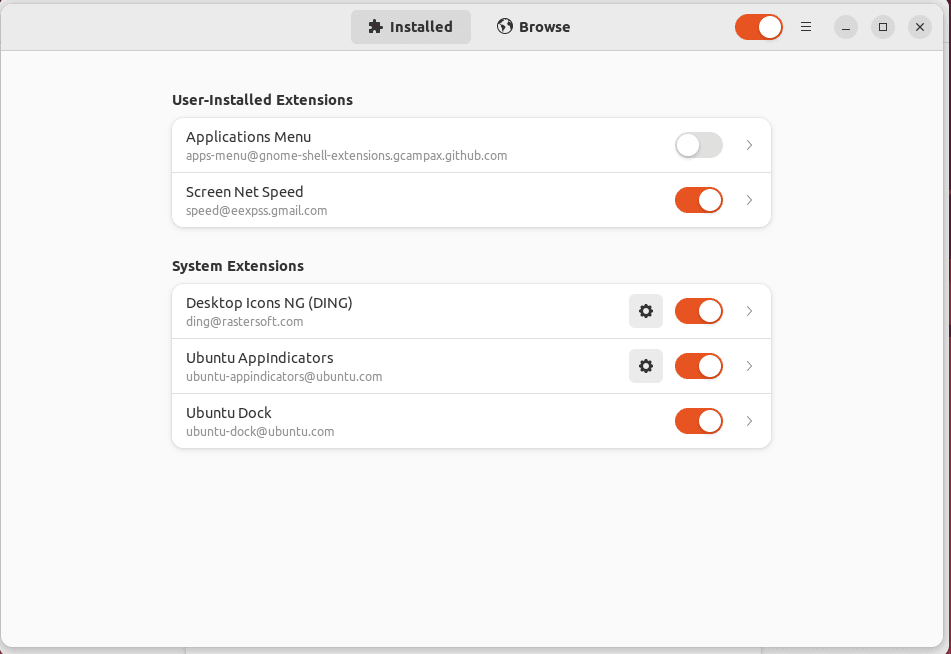Switch to the Browse tab
This screenshot has width=951, height=654.
click(x=533, y=26)
